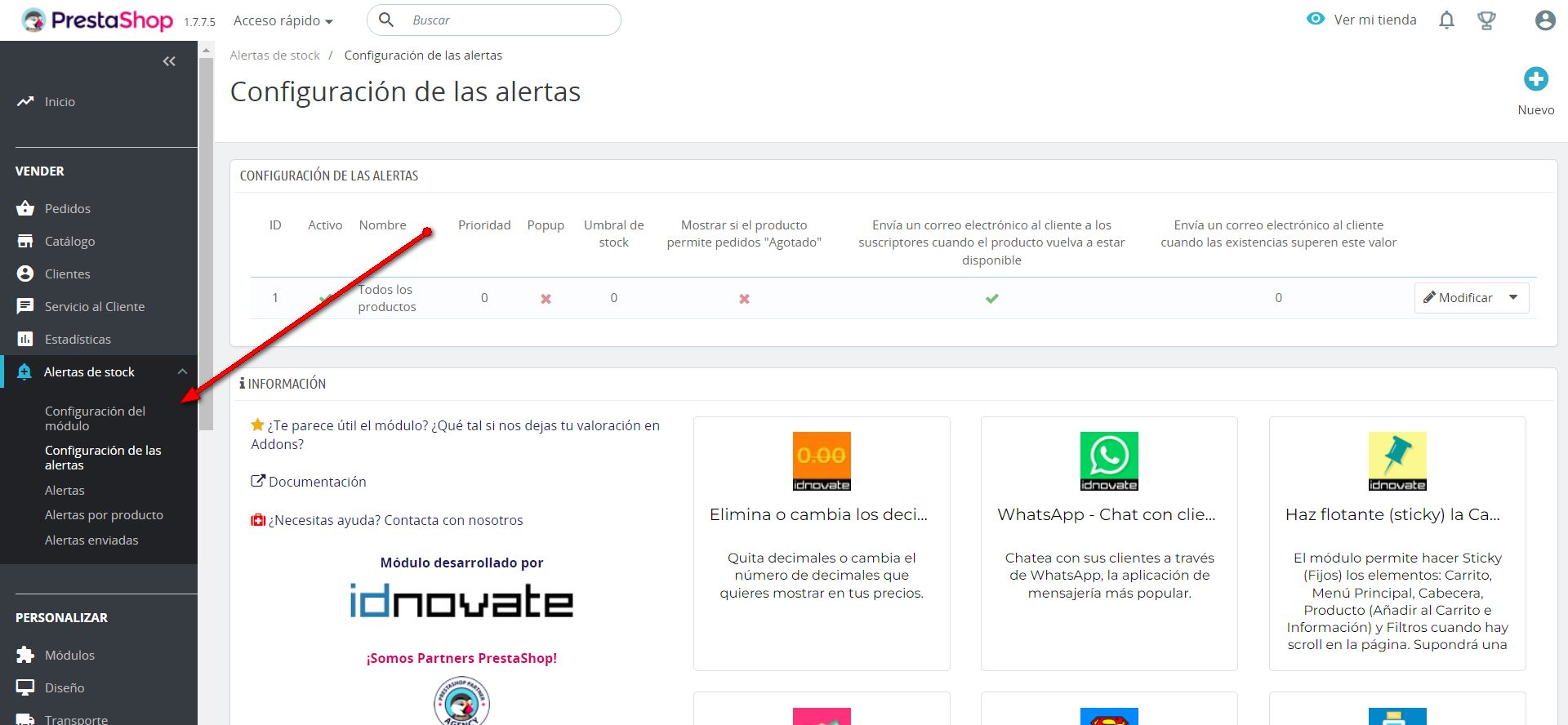Image resolution: width=1568 pixels, height=725 pixels.
Task: Open Haz flotante (sticky) module card
Action: (1397, 544)
